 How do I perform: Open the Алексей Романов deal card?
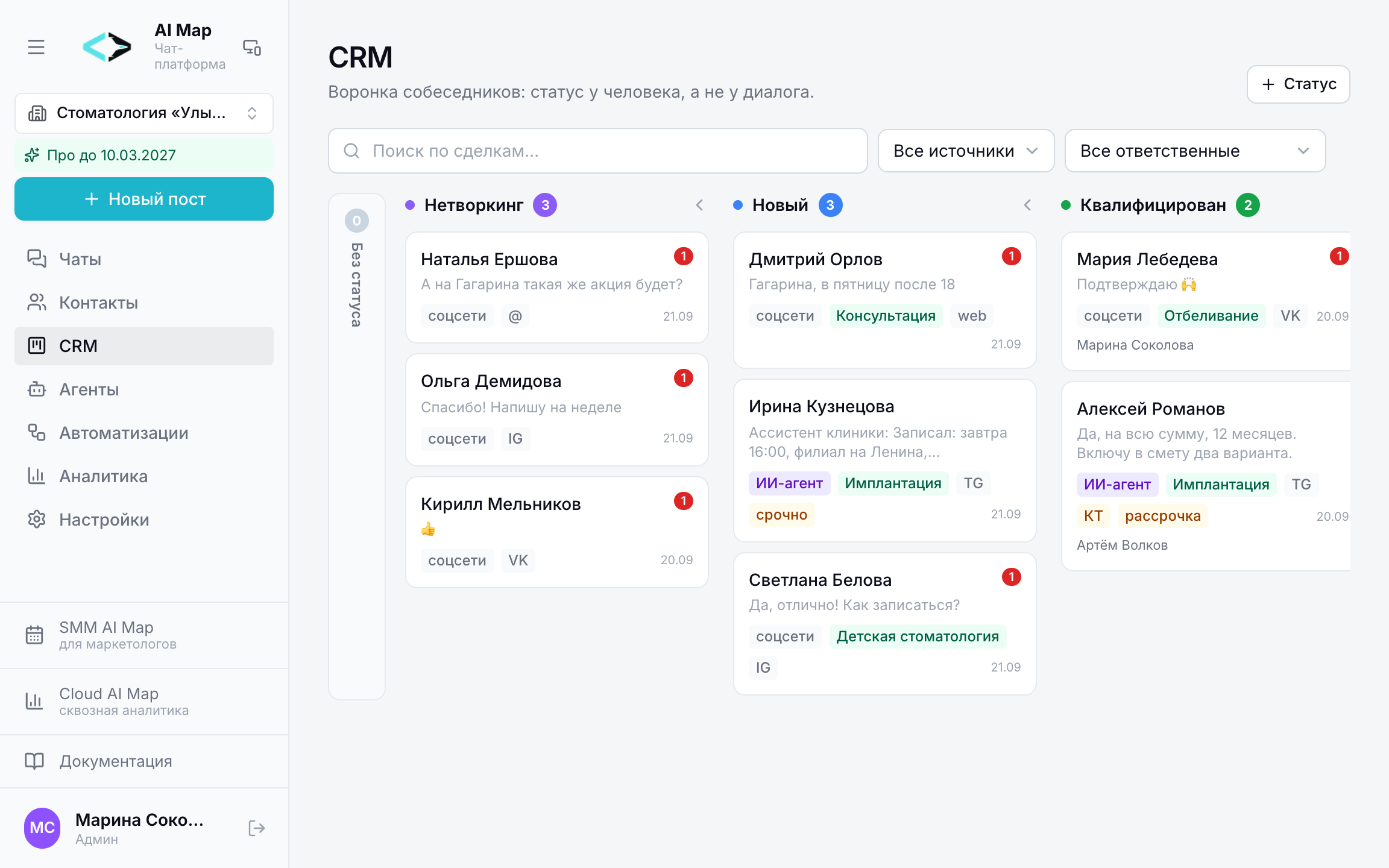point(1206,476)
